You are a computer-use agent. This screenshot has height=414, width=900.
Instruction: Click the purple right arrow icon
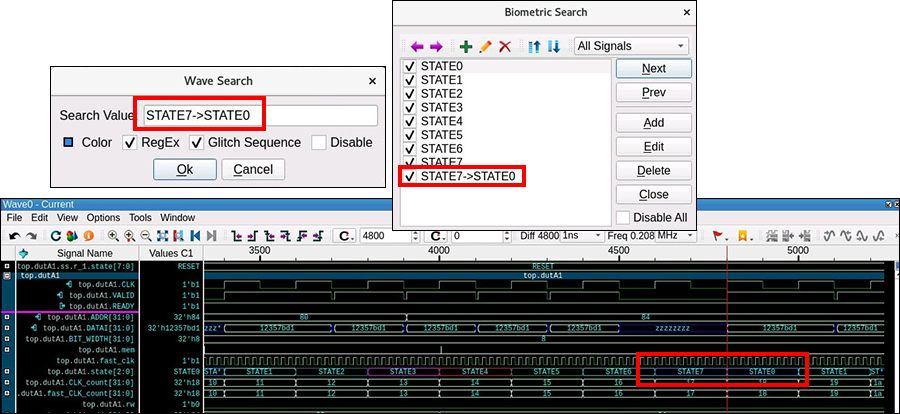436,46
